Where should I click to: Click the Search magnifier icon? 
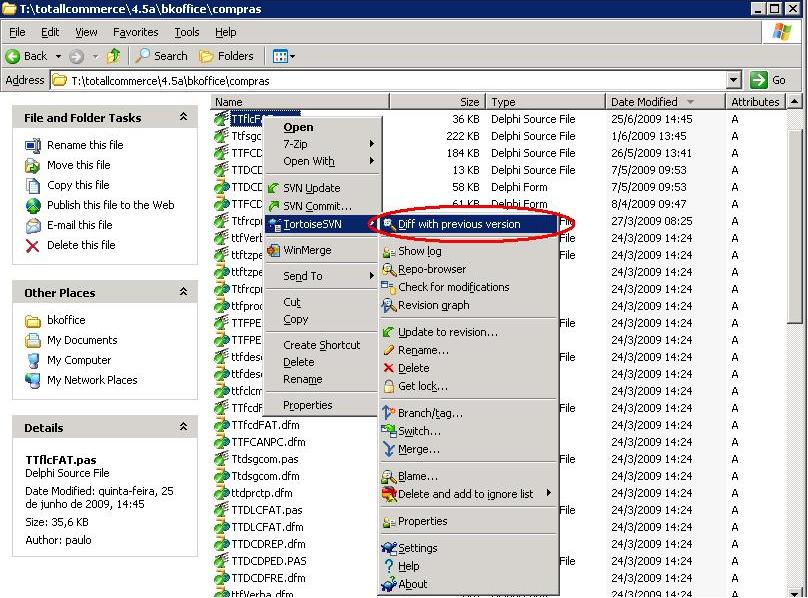(x=142, y=56)
